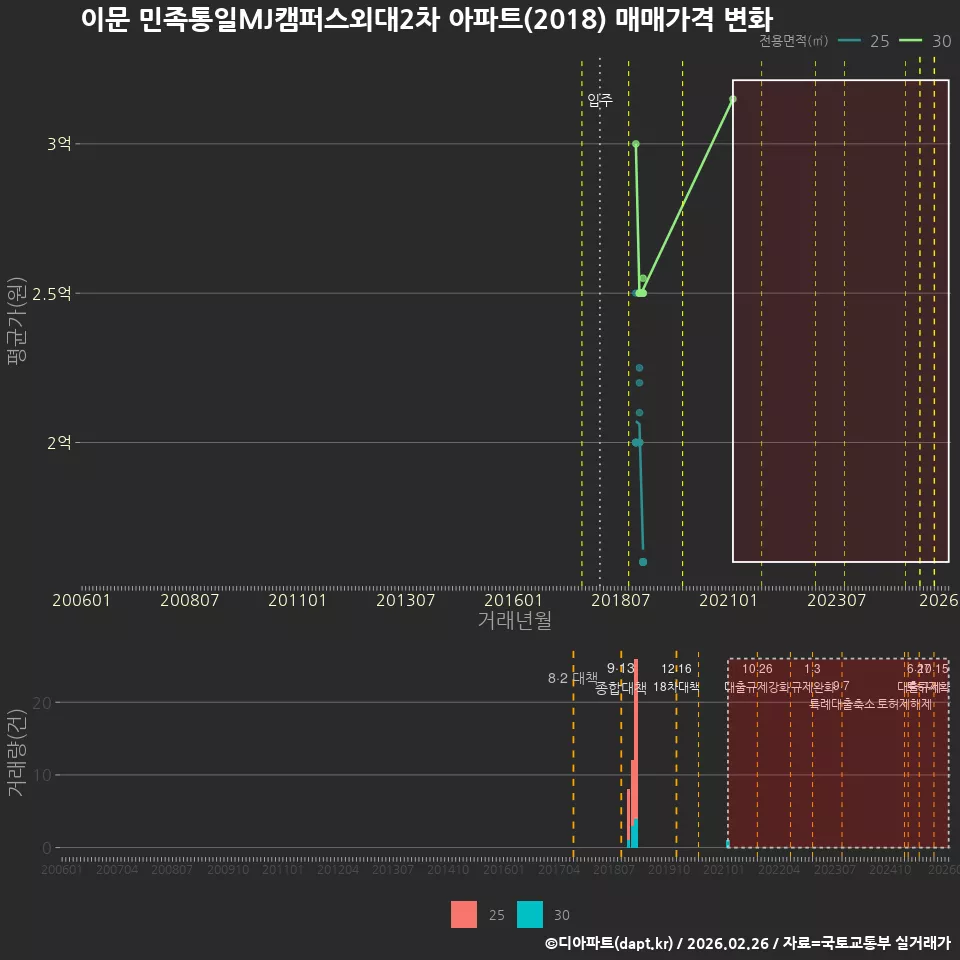Screen dimensions: 960x960
Task: Click the small cyan bar near 202101
Action: click(x=727, y=844)
